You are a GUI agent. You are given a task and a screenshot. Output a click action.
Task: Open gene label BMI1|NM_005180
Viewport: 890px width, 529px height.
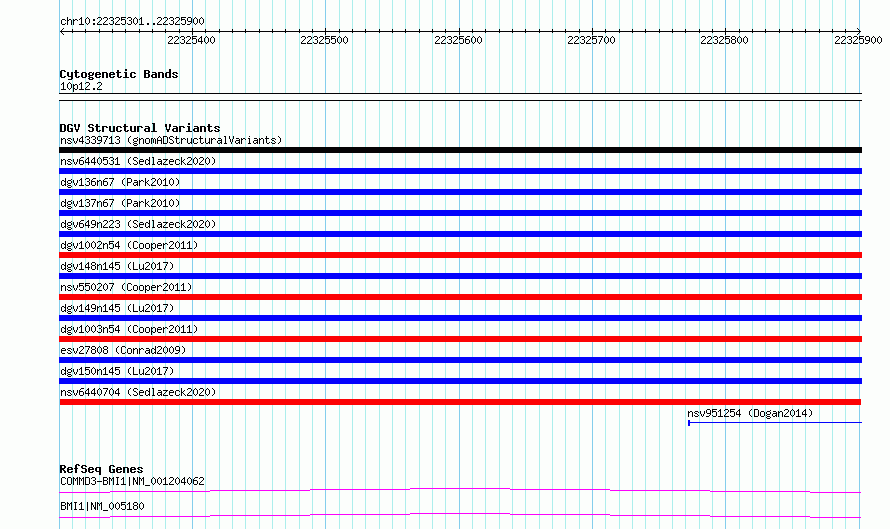click(102, 506)
